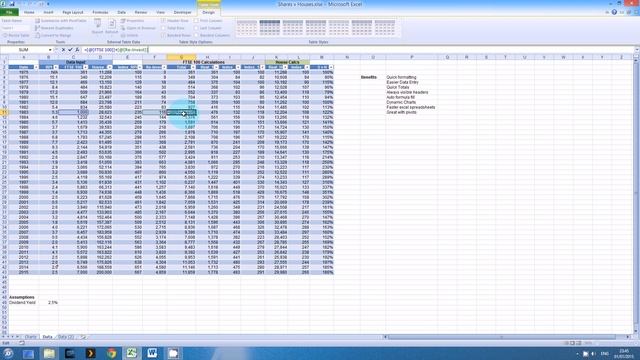Select row 11 header
The width and height of the screenshot is (640, 360).
pyautogui.click(x=4, y=112)
